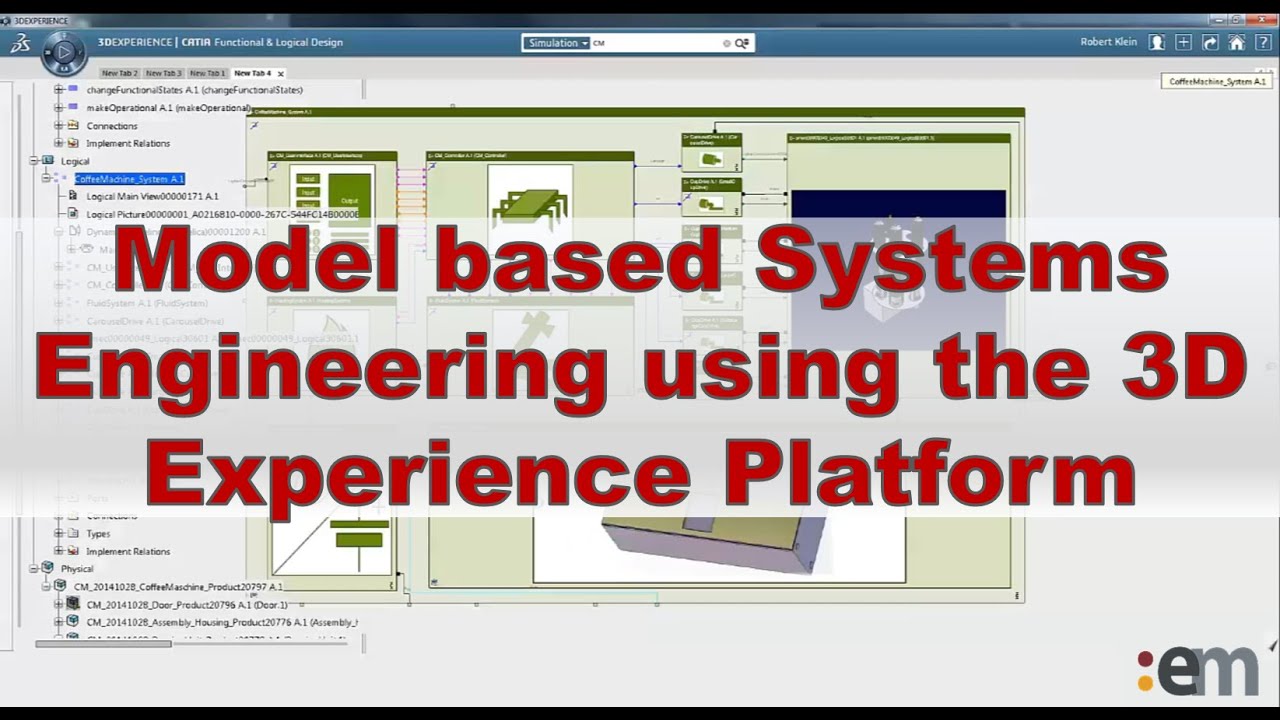Select highlighted CoffeeMachine_System A.1 item
Screen dimensions: 1280x720
tap(129, 179)
